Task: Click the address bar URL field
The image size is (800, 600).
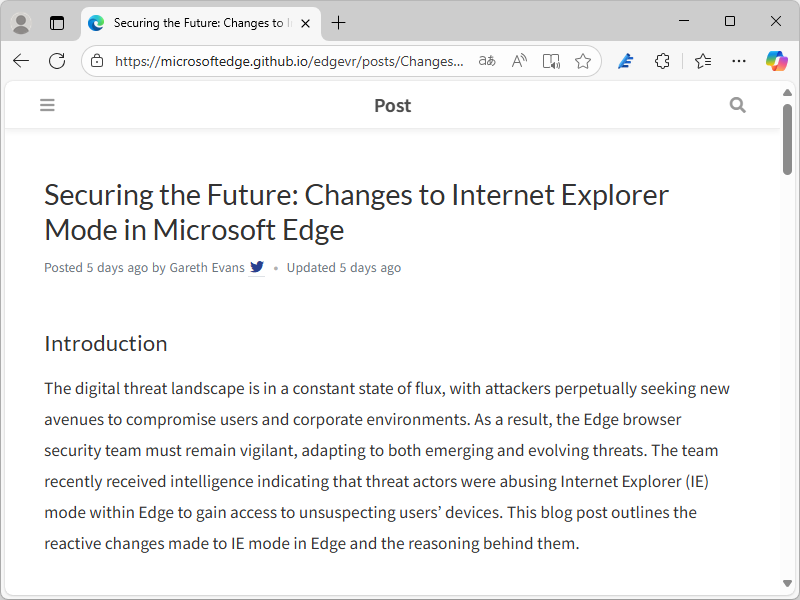Action: (x=288, y=61)
